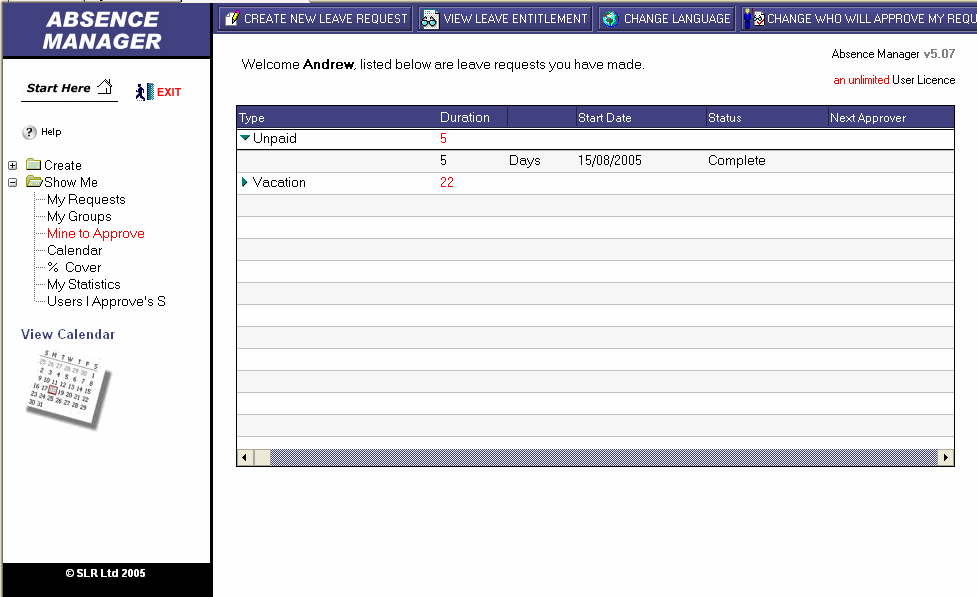
Task: Open Create New Leave Request
Action: 315,19
